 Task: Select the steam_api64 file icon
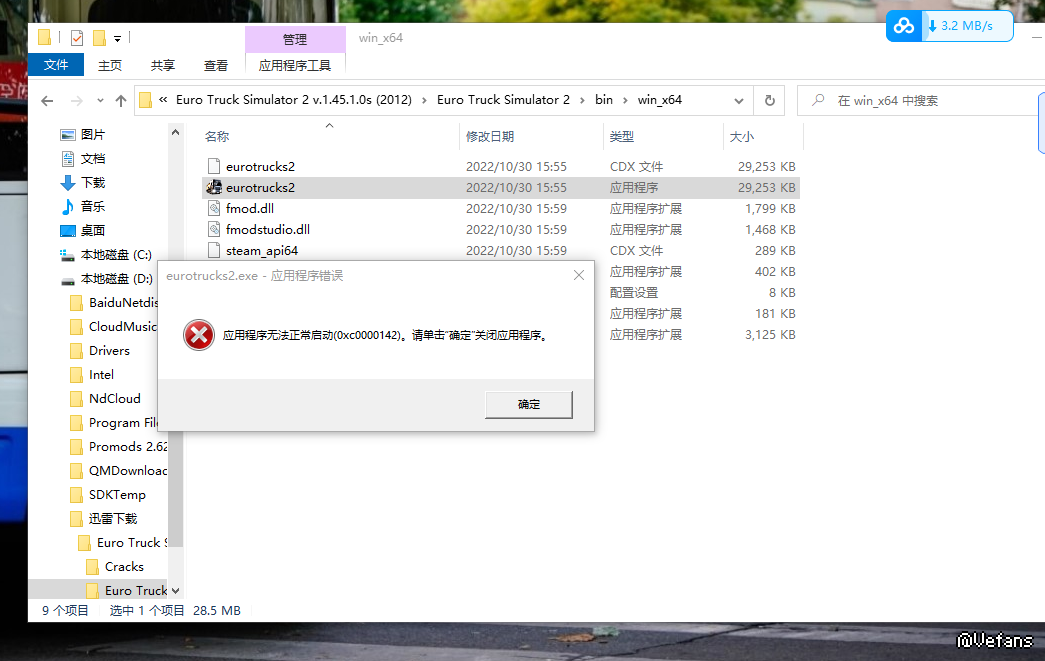(x=214, y=251)
